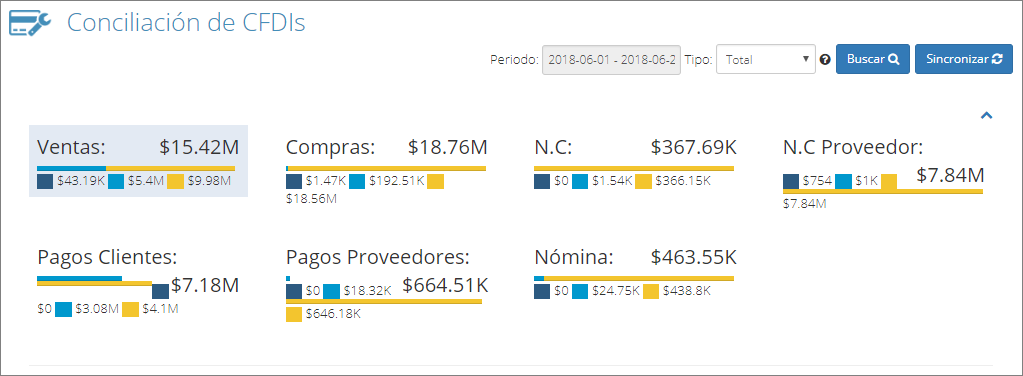Click the help question mark icon
The height and width of the screenshot is (376, 1023).
(825, 59)
